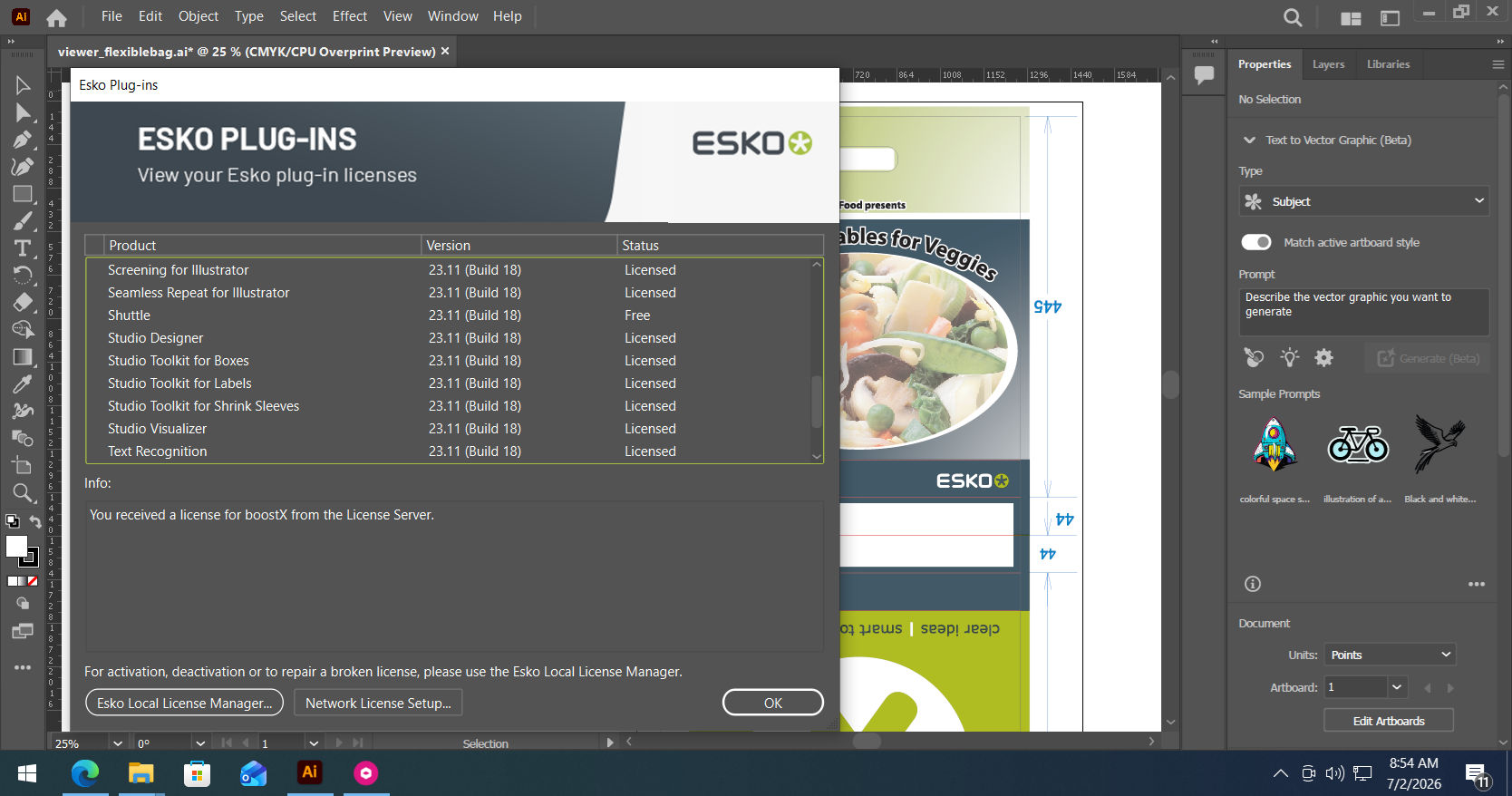Open the Units Points dropdown
Screen dimensions: 1512x796
click(x=1389, y=655)
